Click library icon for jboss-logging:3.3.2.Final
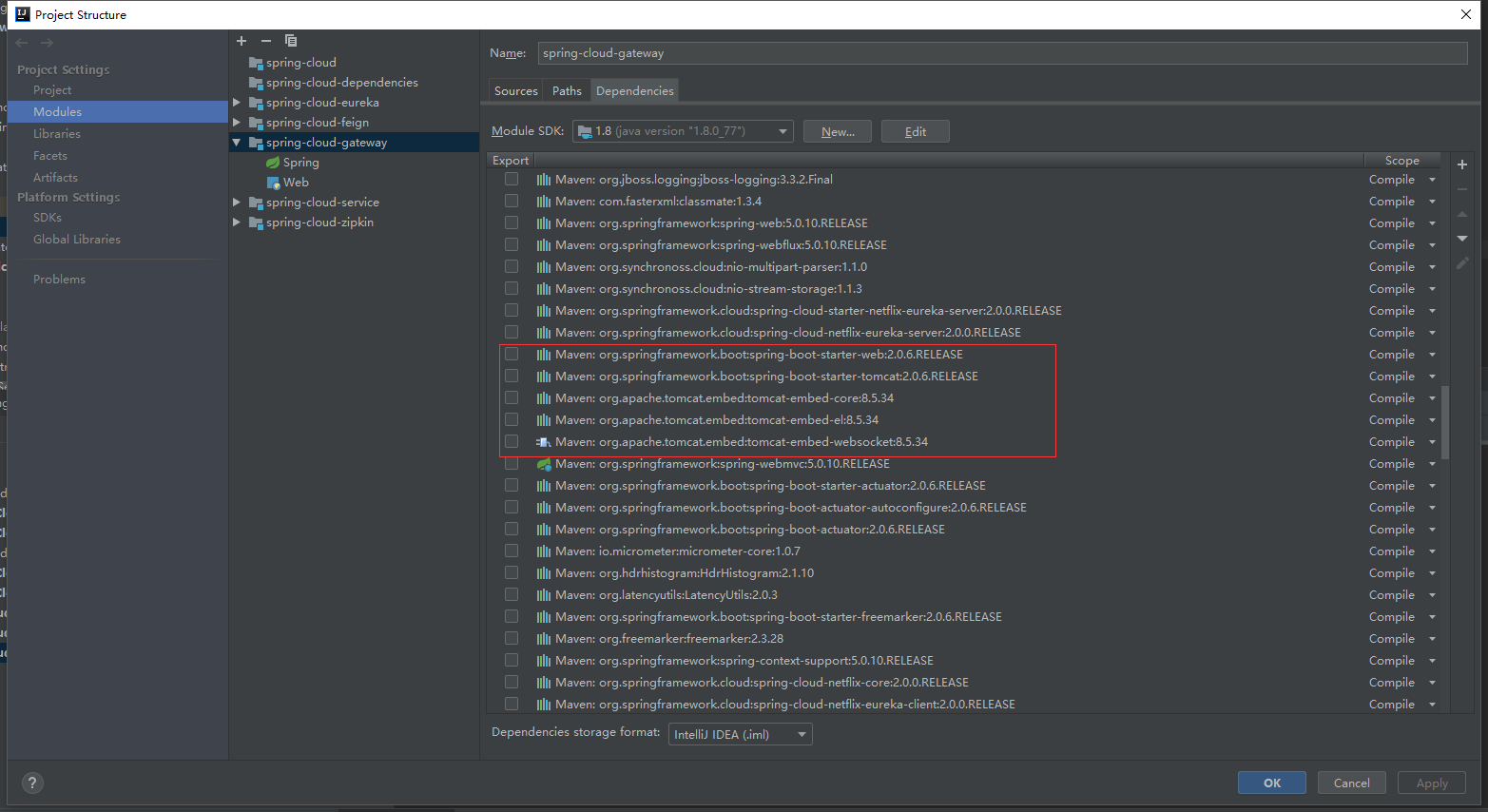The width and height of the screenshot is (1488, 812). 544,180
